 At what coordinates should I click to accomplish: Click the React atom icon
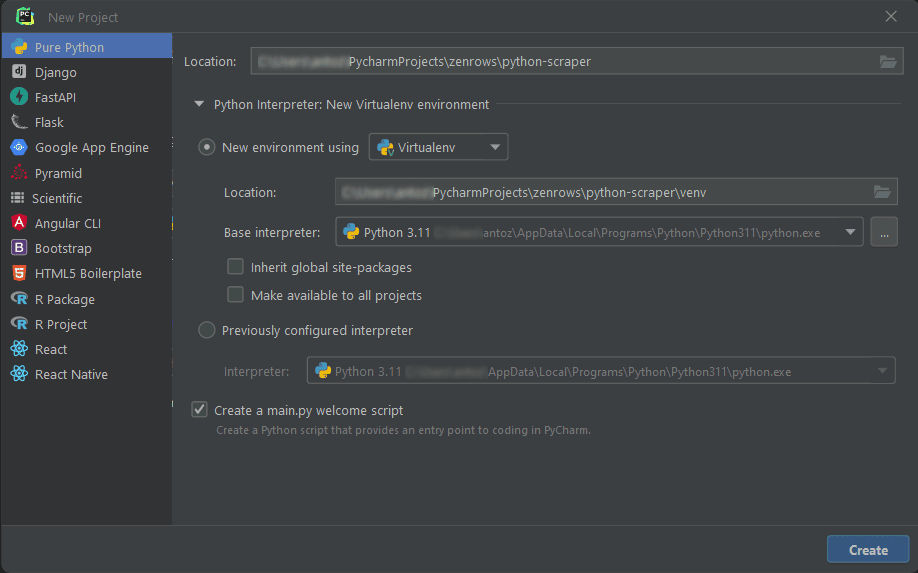19,349
